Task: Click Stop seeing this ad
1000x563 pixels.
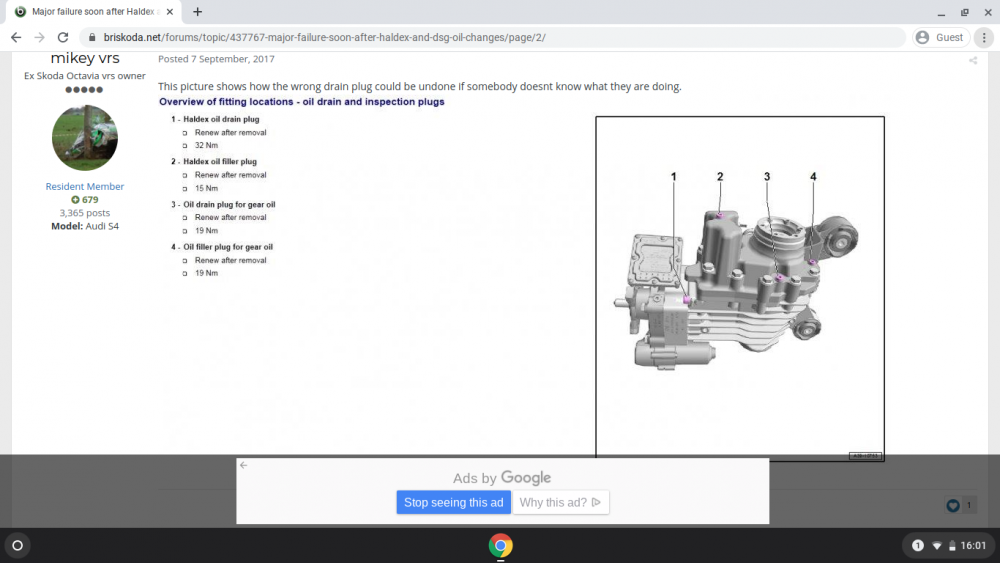Action: 453,502
